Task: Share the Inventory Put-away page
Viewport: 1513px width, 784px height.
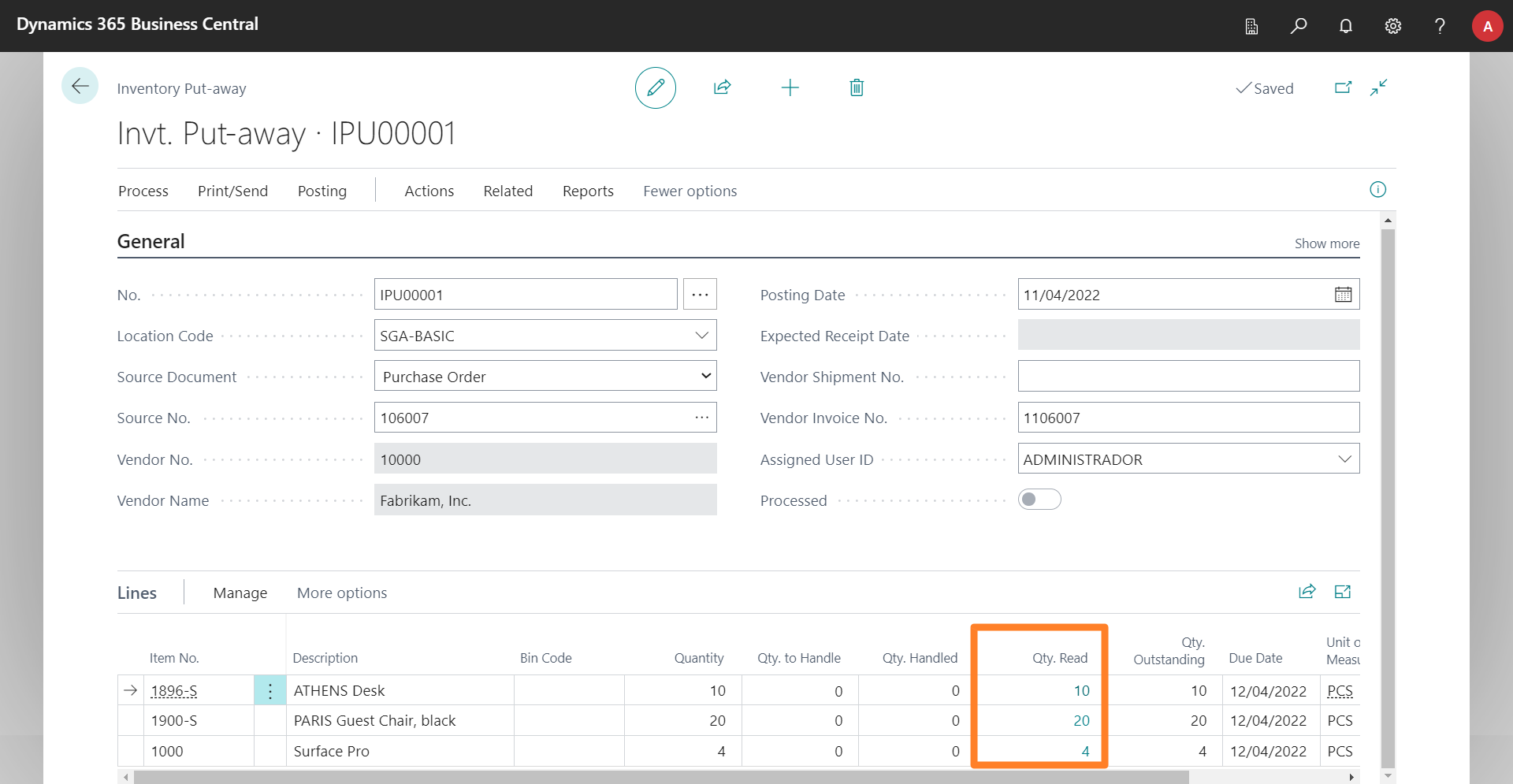Action: pos(723,87)
